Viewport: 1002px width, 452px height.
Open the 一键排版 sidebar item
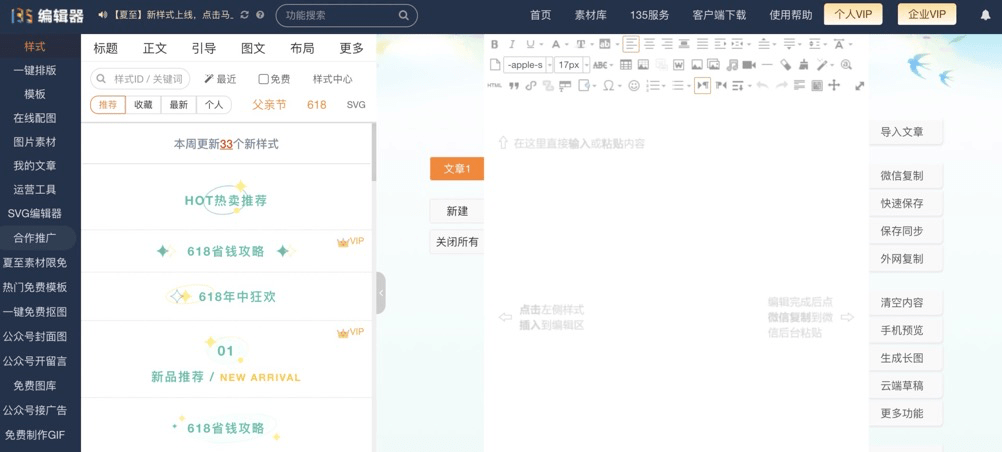click(x=35, y=70)
